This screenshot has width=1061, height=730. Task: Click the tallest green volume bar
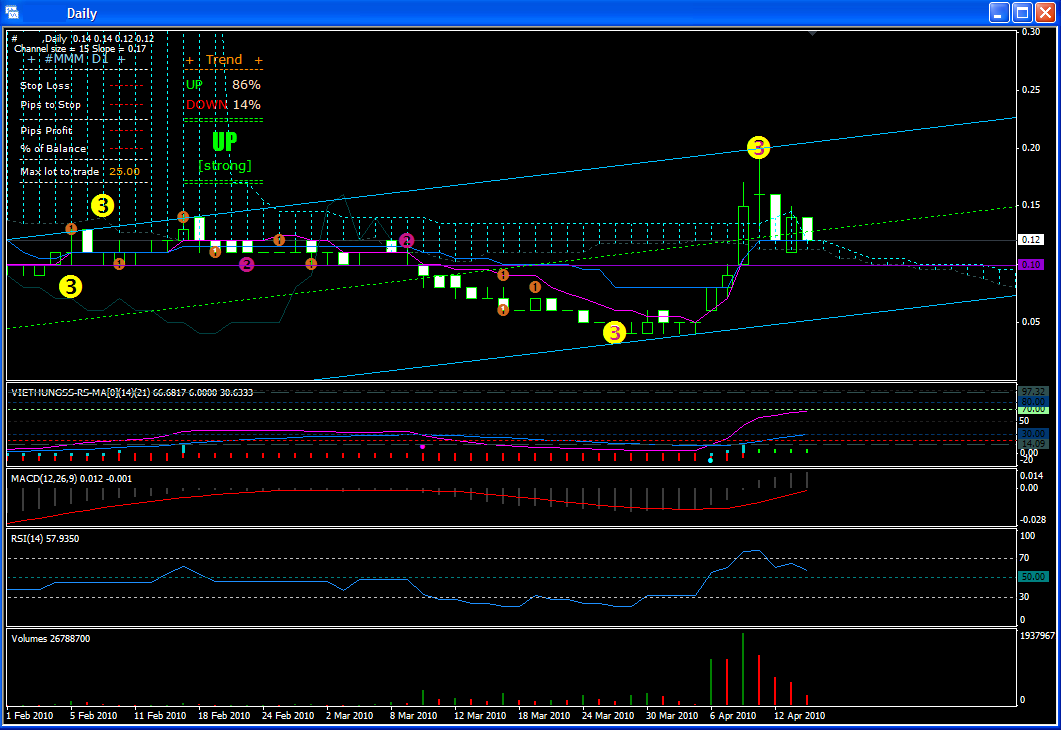[743, 669]
